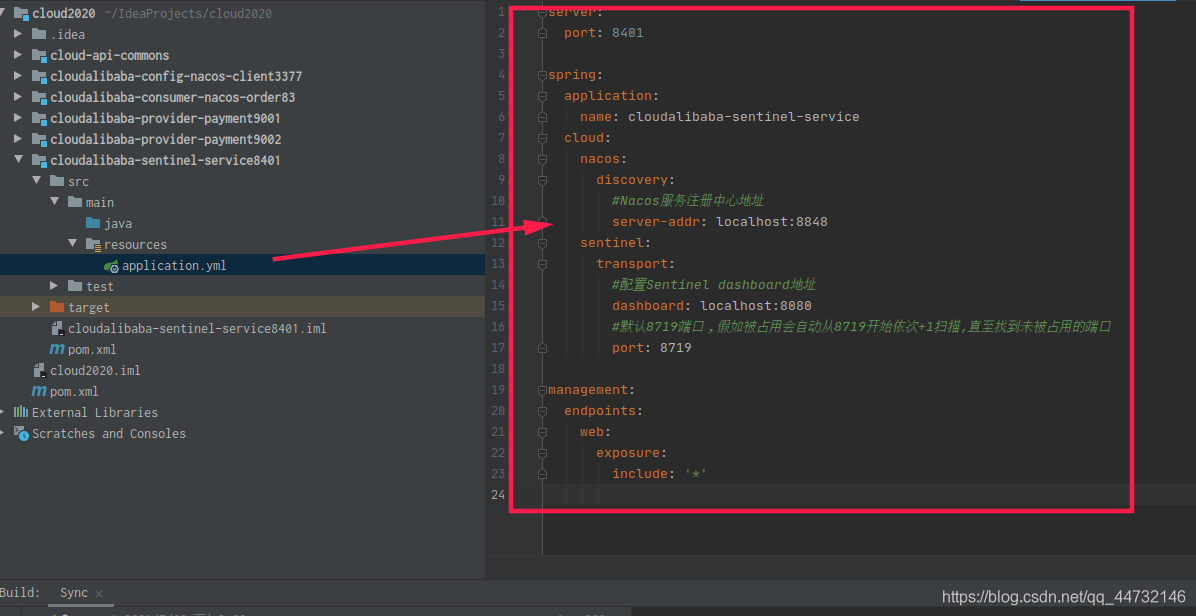Fold the exposure block at line 22
The height and width of the screenshot is (616, 1196).
(x=542, y=452)
